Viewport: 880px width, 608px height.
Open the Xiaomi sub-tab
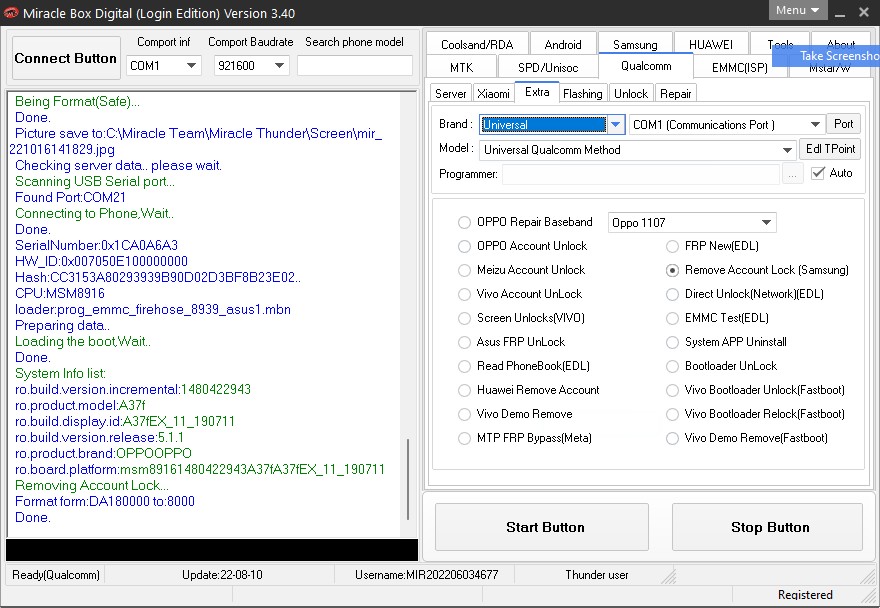493,93
